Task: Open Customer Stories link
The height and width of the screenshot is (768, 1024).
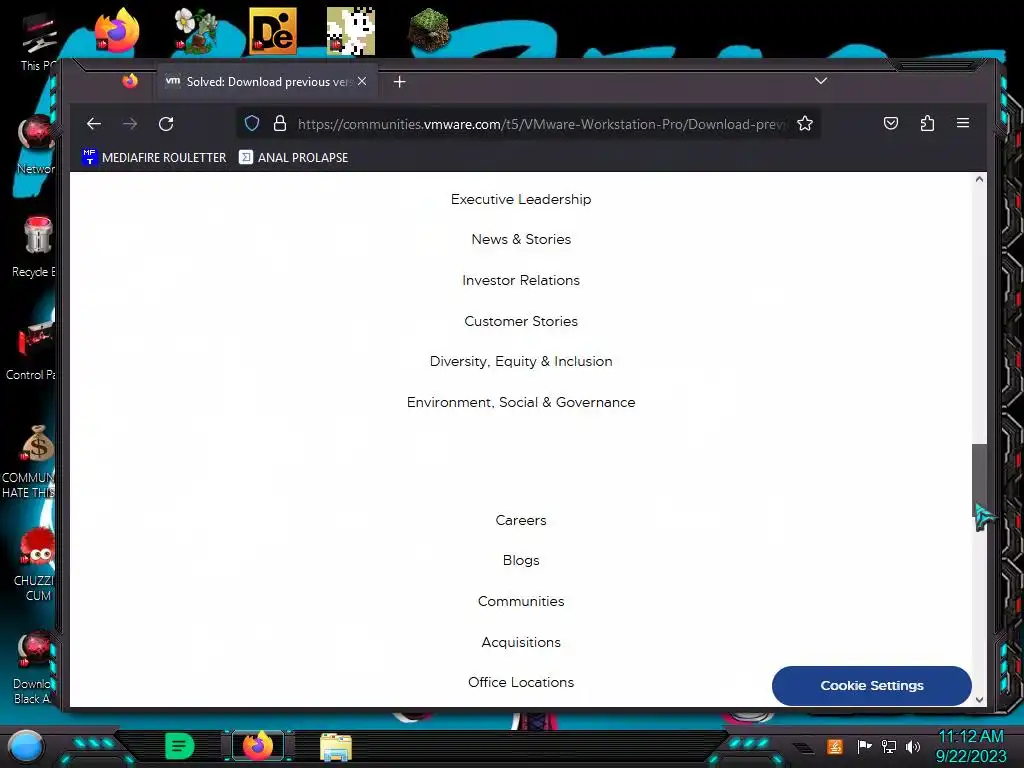Action: click(x=521, y=321)
